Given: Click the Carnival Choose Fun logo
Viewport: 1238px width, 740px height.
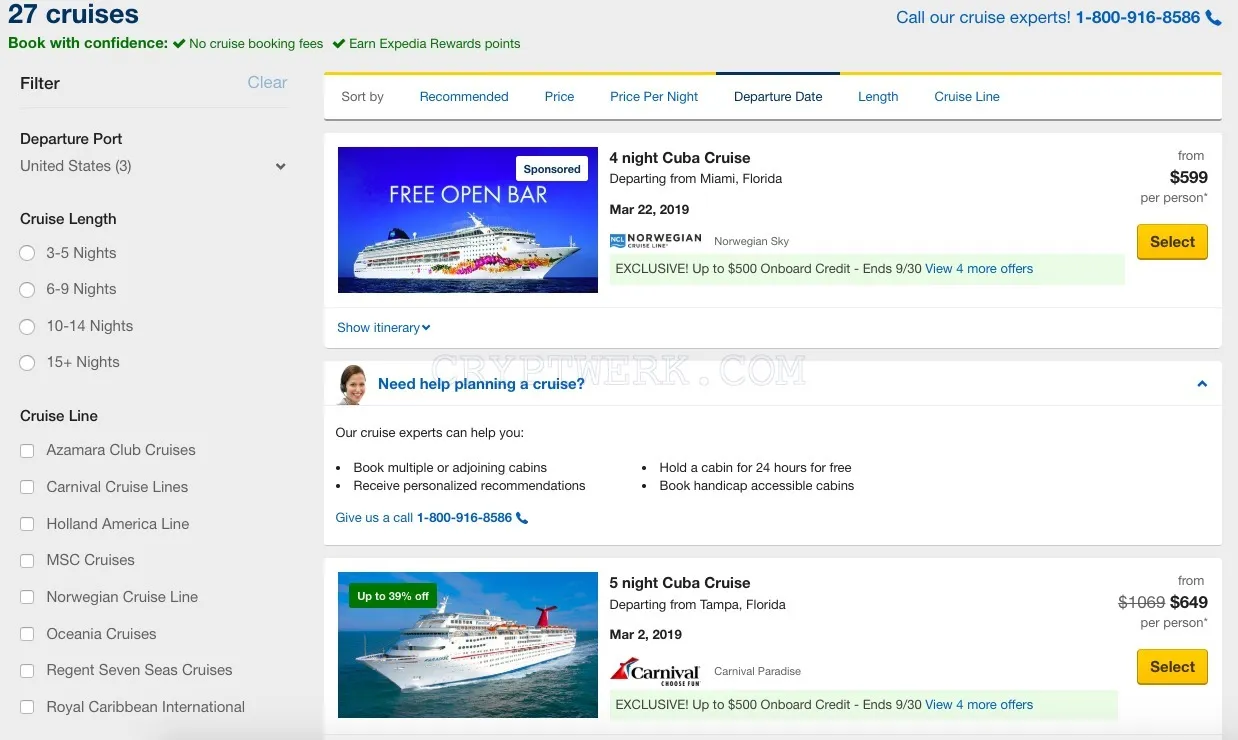Looking at the screenshot, I should pyautogui.click(x=656, y=671).
